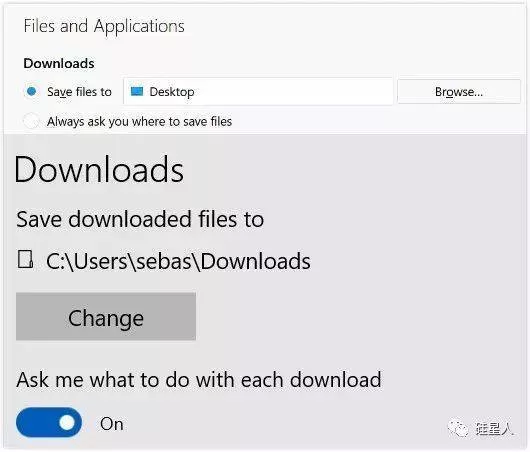Click the Browse... button
Viewport: 530px width, 452px height.
(x=459, y=92)
